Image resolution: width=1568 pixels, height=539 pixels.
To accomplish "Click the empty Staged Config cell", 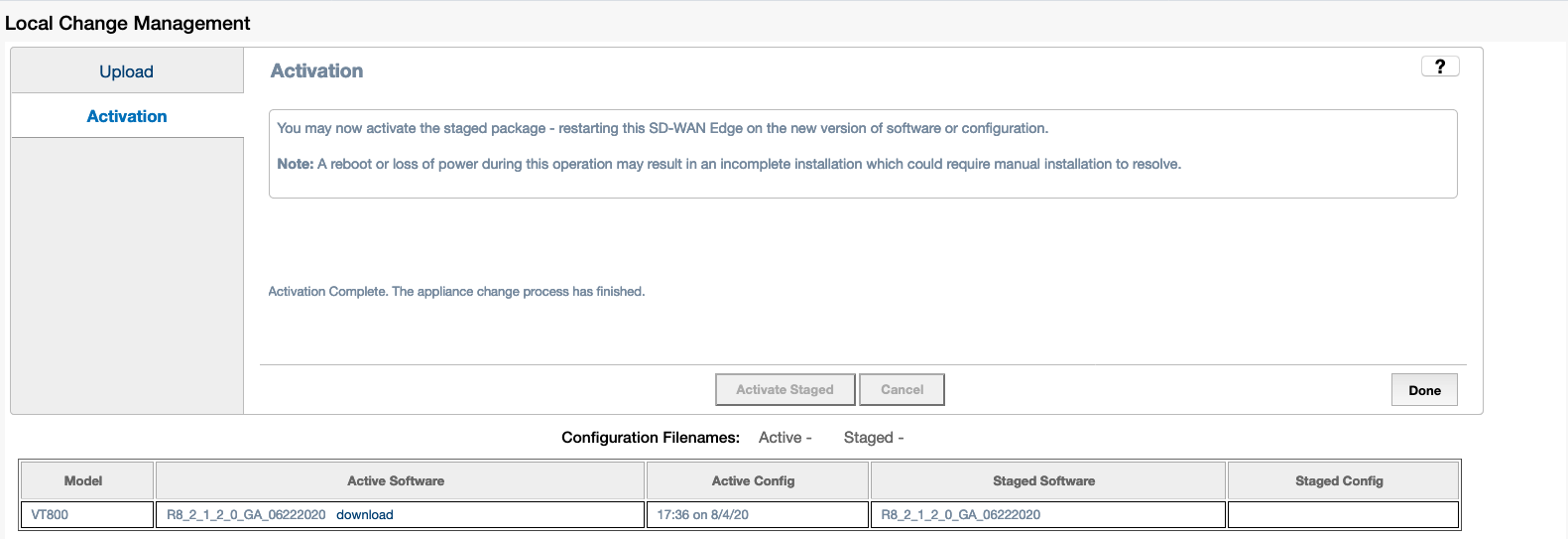I will (1343, 515).
